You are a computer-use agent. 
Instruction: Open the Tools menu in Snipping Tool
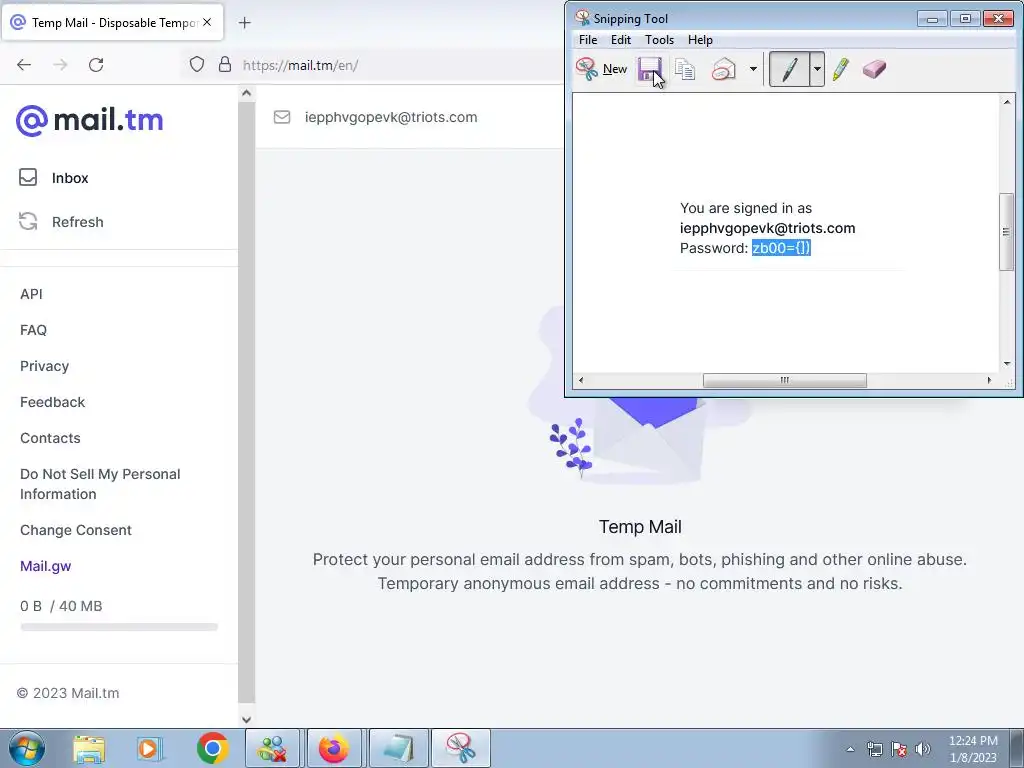(x=659, y=40)
